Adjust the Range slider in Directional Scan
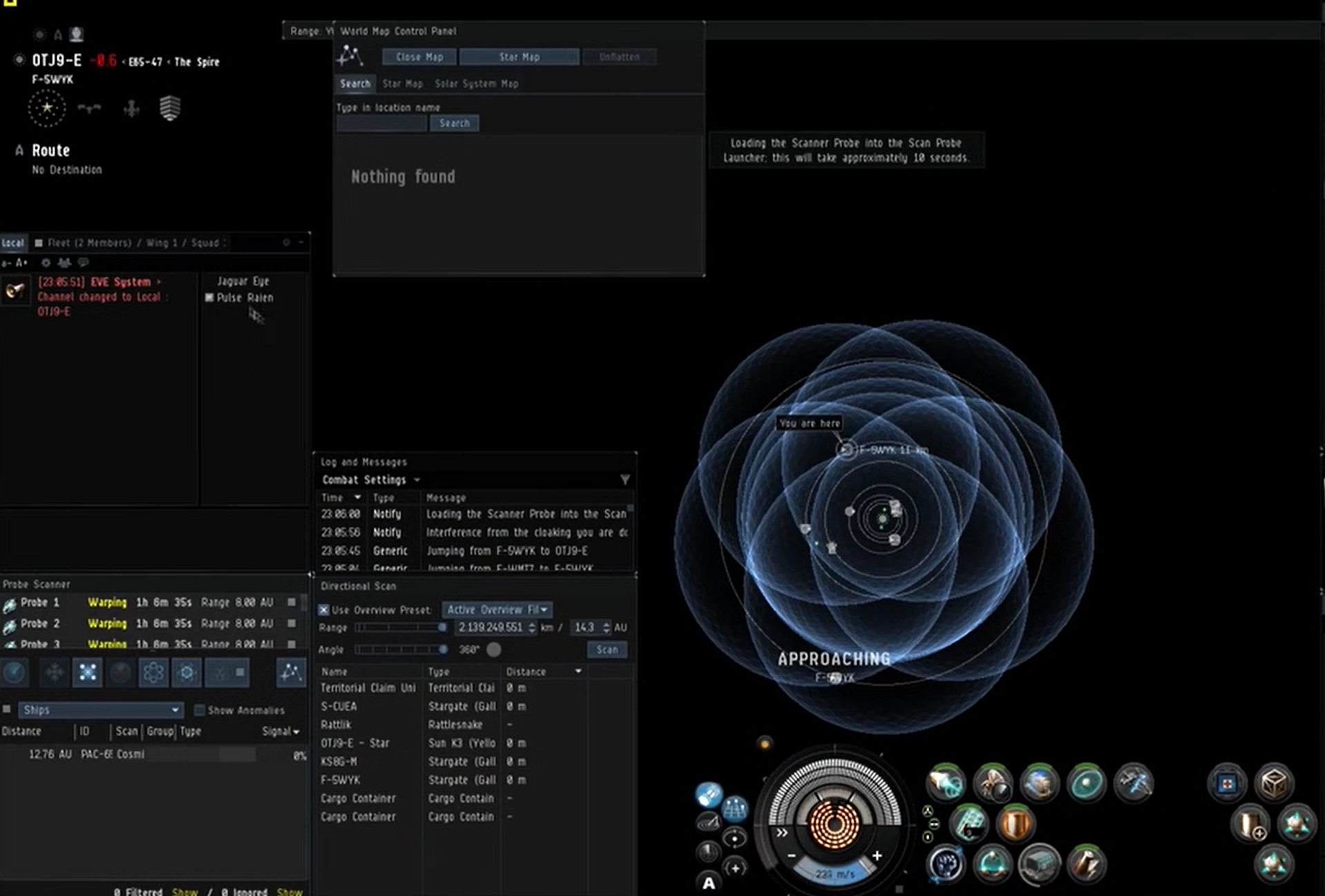Image resolution: width=1325 pixels, height=896 pixels. 401,627
